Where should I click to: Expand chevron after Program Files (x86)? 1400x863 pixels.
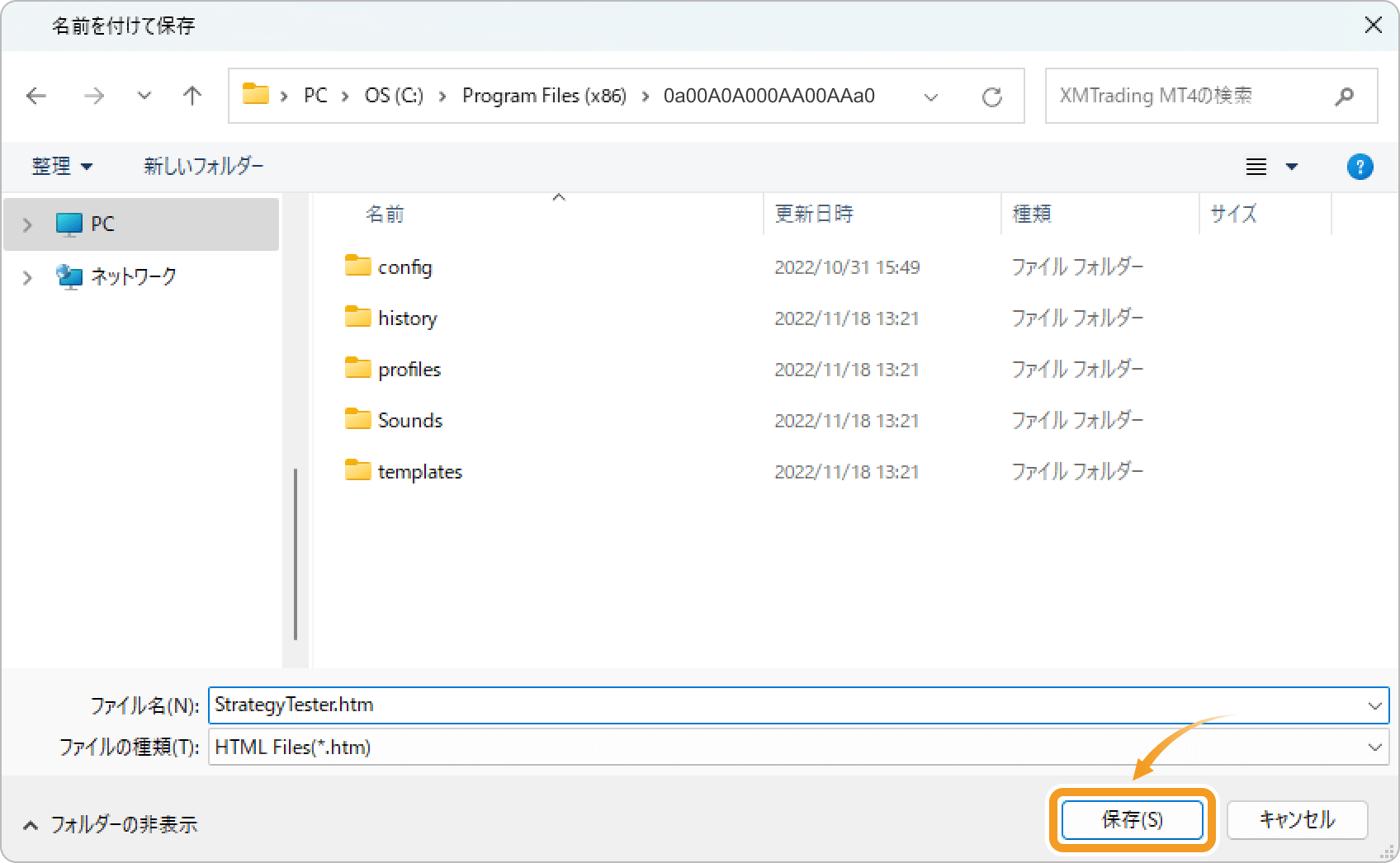pos(645,97)
